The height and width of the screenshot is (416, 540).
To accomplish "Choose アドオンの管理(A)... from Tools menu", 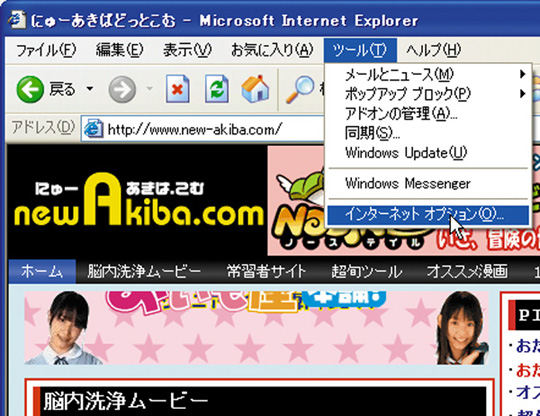I will point(427,113).
